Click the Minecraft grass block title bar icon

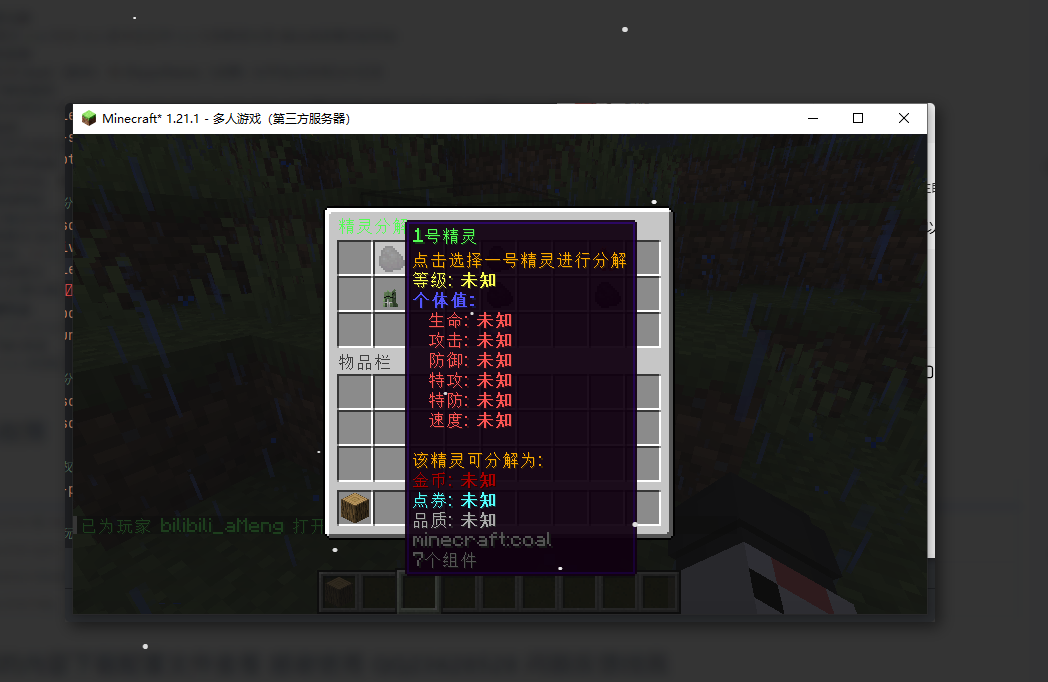pyautogui.click(x=89, y=118)
